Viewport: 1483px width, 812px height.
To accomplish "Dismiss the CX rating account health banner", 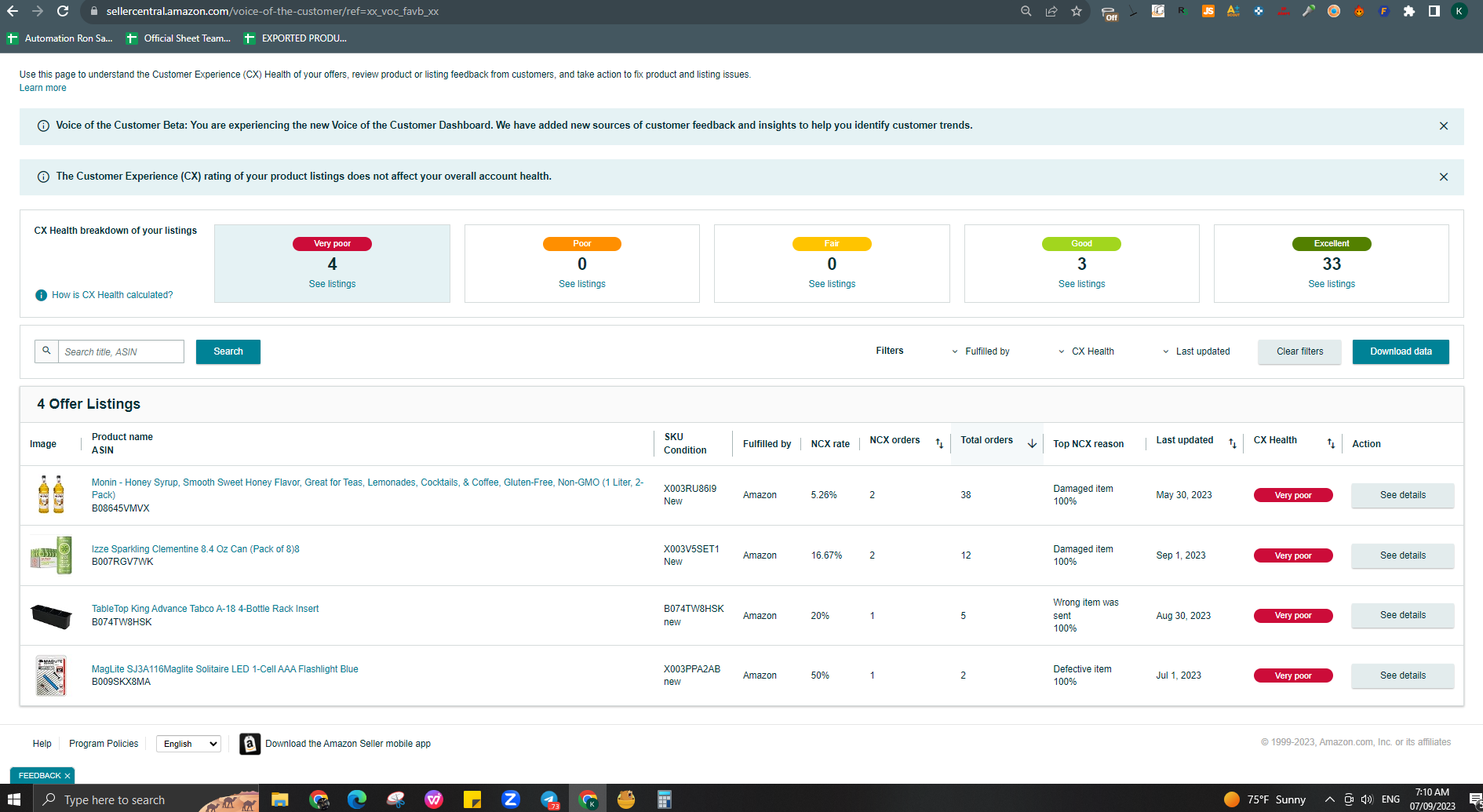I will [1444, 177].
